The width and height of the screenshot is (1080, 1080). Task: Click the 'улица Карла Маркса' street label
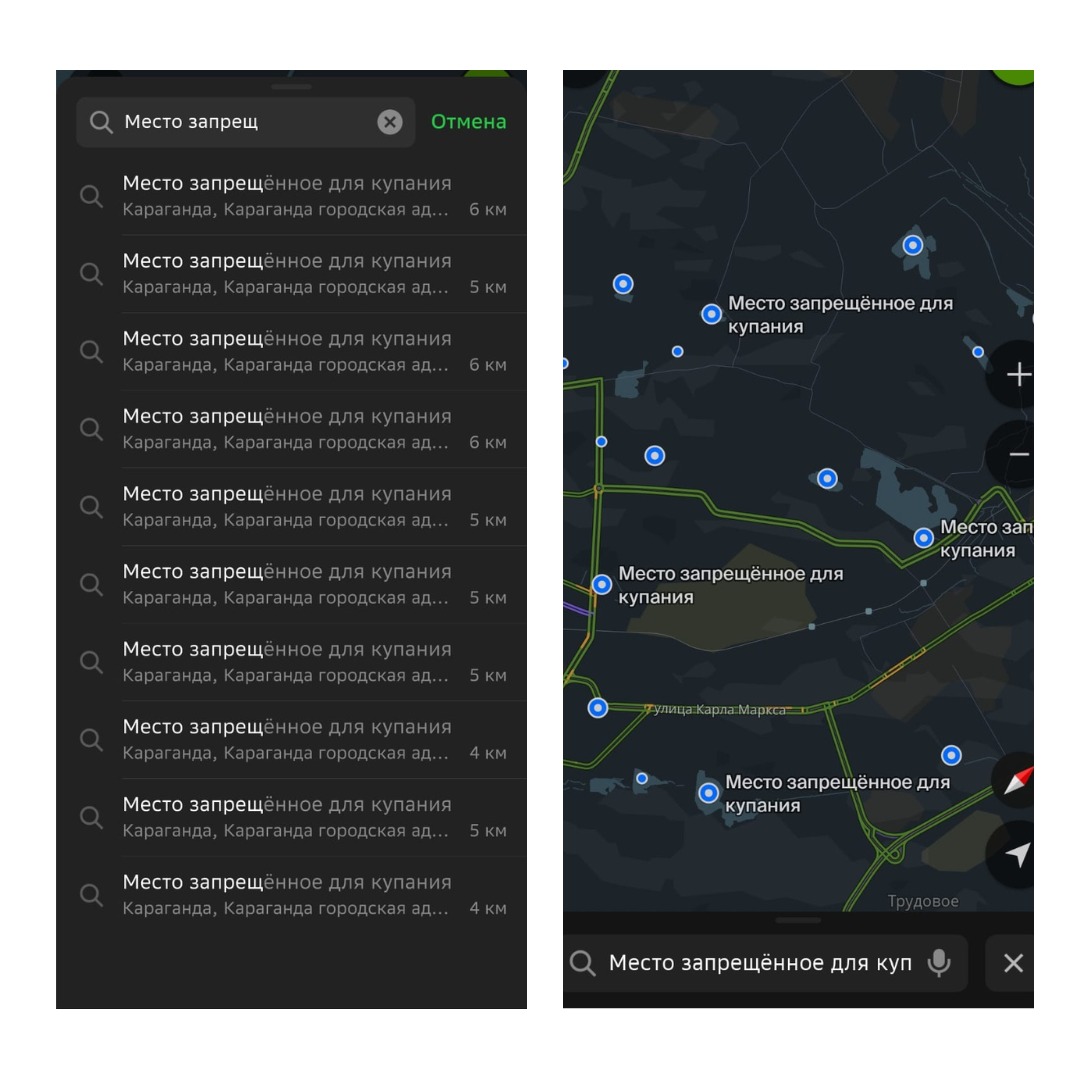pos(716,710)
